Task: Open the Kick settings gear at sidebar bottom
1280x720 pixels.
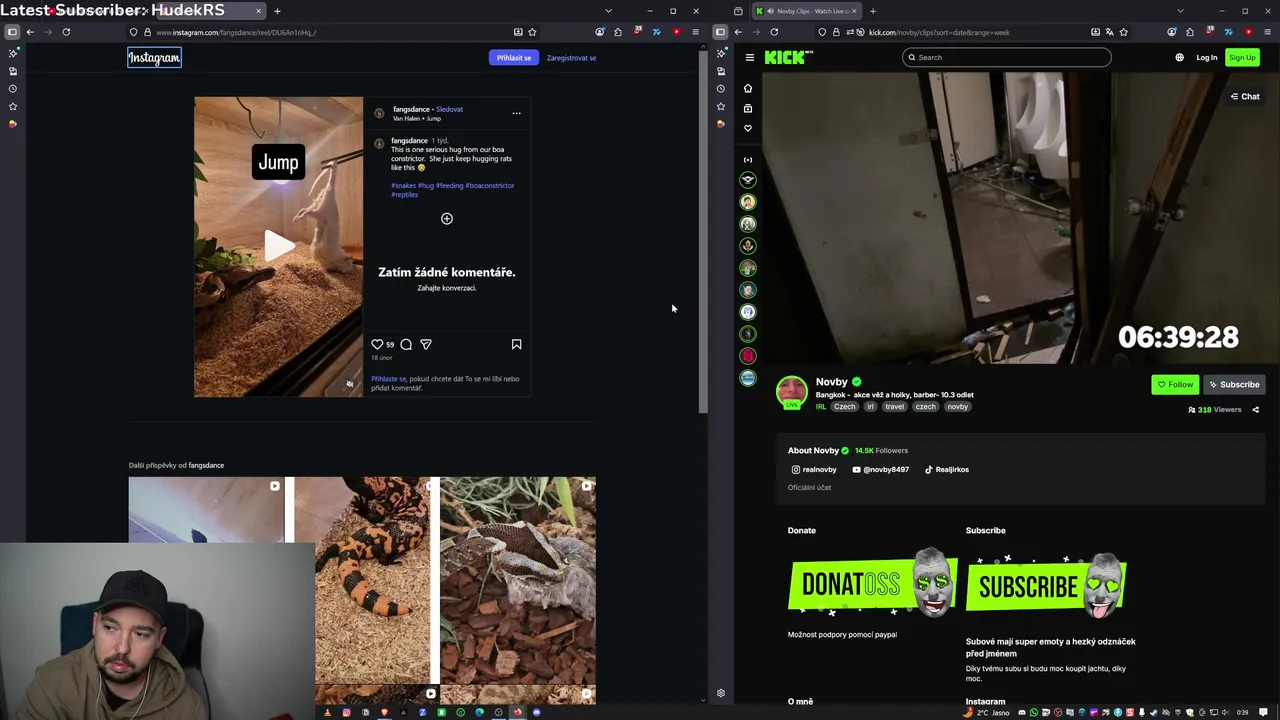Action: pyautogui.click(x=720, y=693)
